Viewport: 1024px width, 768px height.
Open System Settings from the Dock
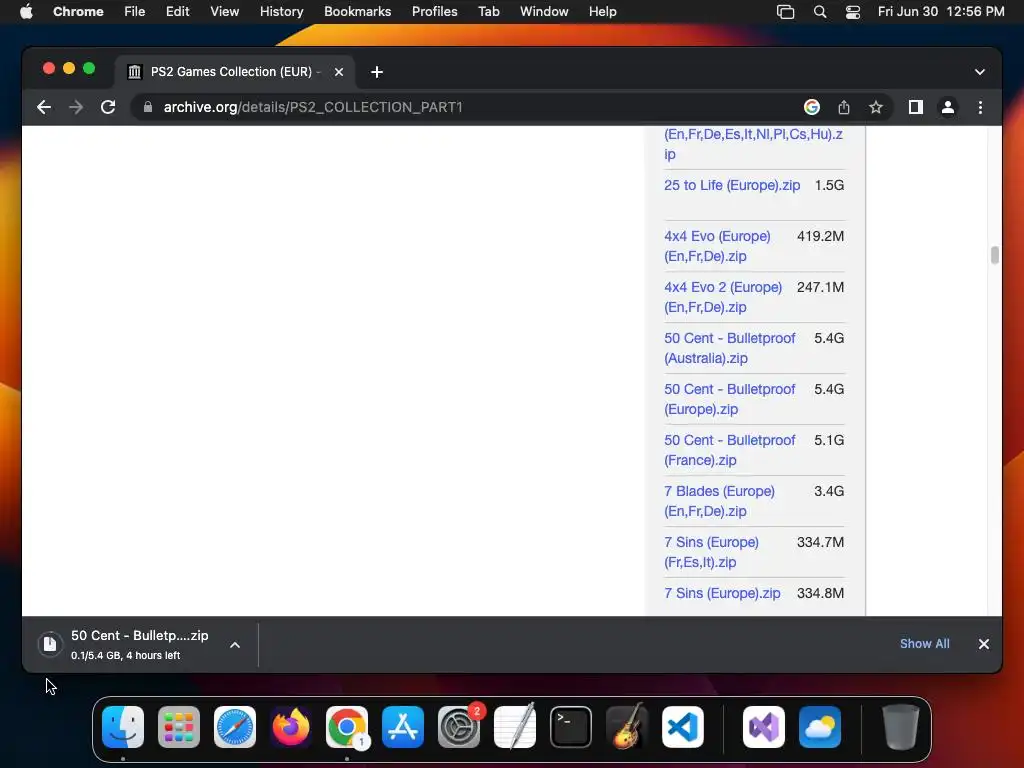pyautogui.click(x=458, y=727)
